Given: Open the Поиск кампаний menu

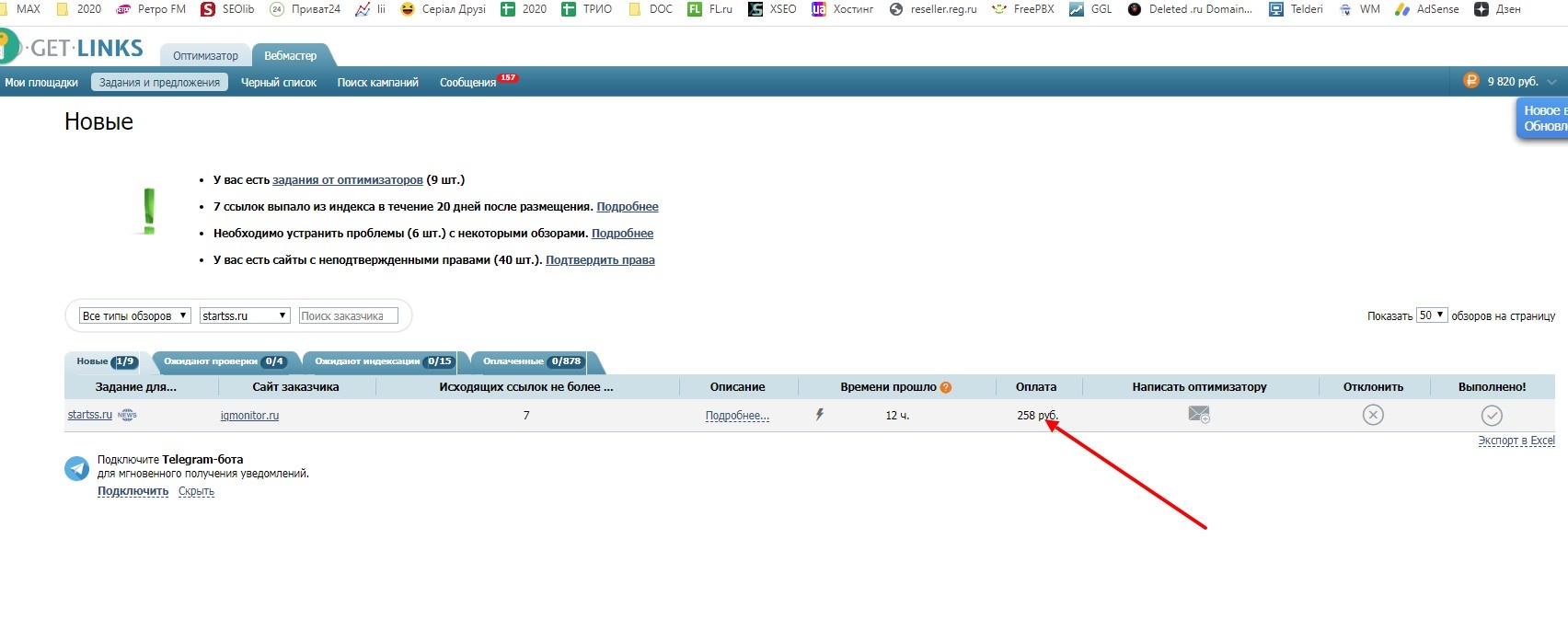Looking at the screenshot, I should click(377, 82).
